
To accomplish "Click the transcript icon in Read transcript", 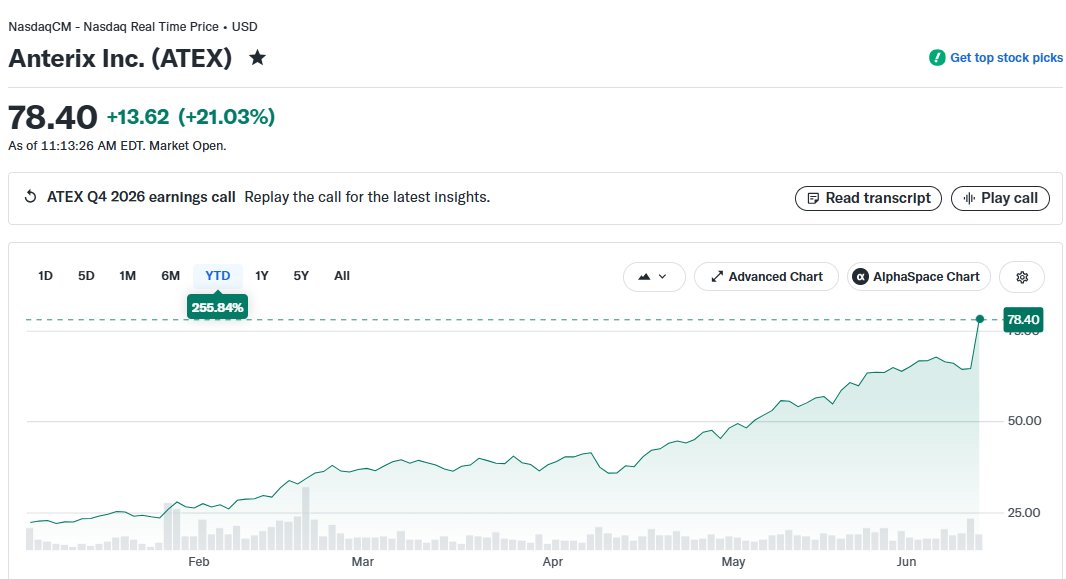I will point(813,198).
